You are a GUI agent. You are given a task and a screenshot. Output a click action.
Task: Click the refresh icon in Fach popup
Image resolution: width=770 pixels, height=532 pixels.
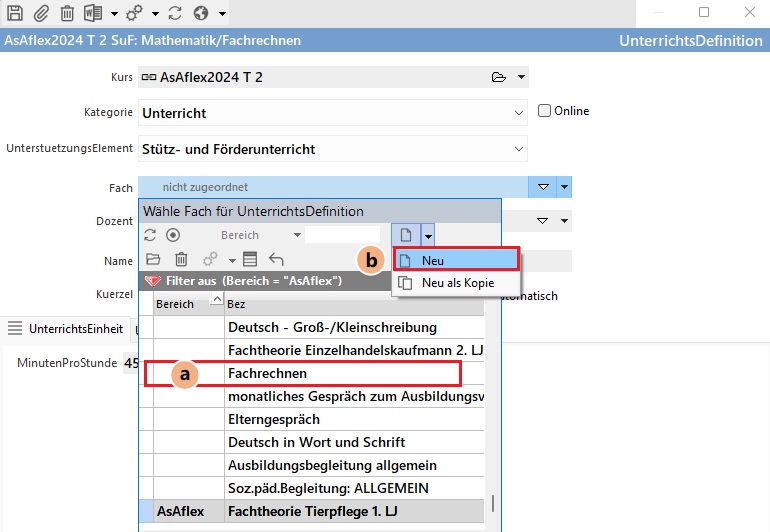pyautogui.click(x=151, y=235)
